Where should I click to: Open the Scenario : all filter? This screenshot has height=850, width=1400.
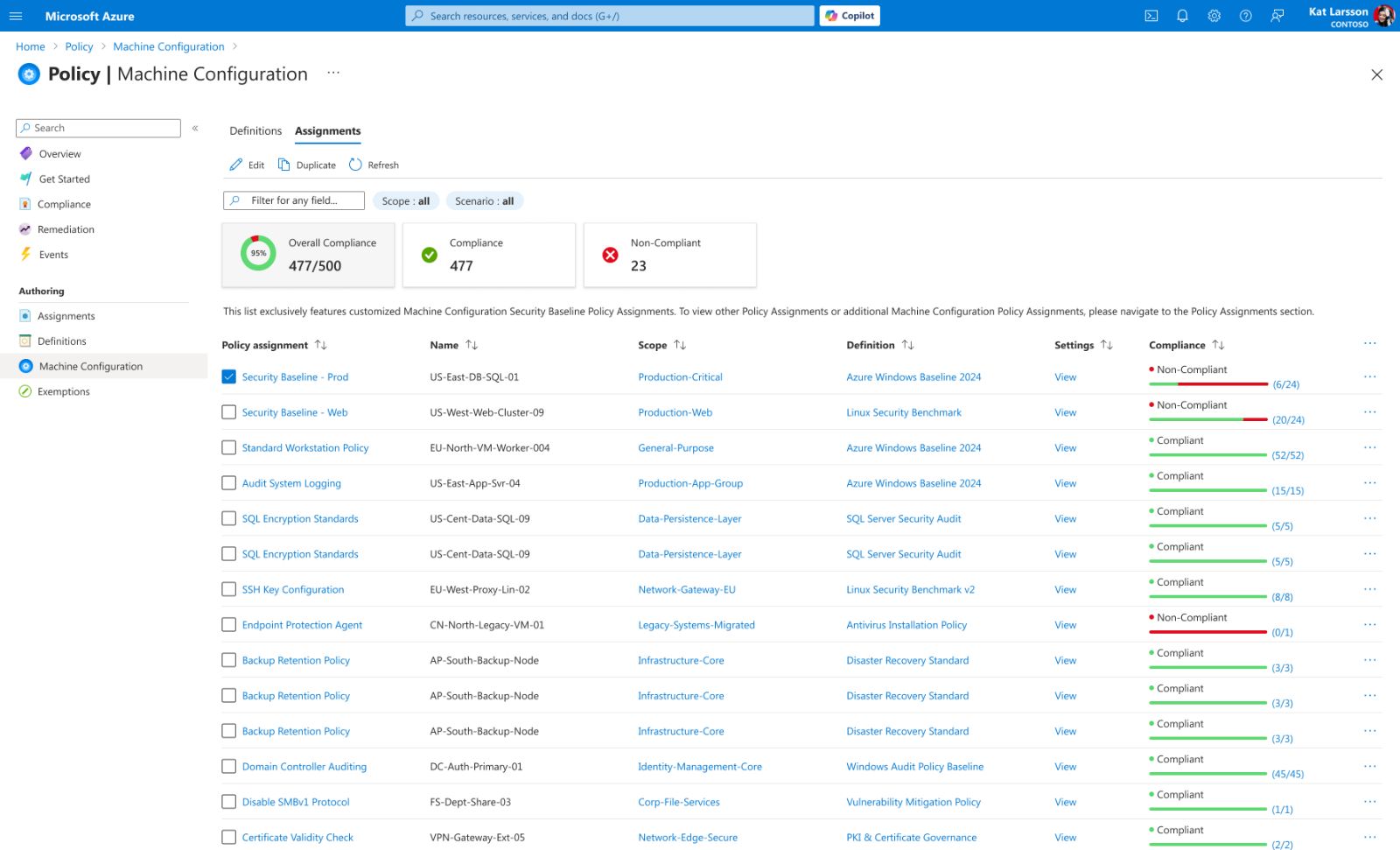point(484,201)
